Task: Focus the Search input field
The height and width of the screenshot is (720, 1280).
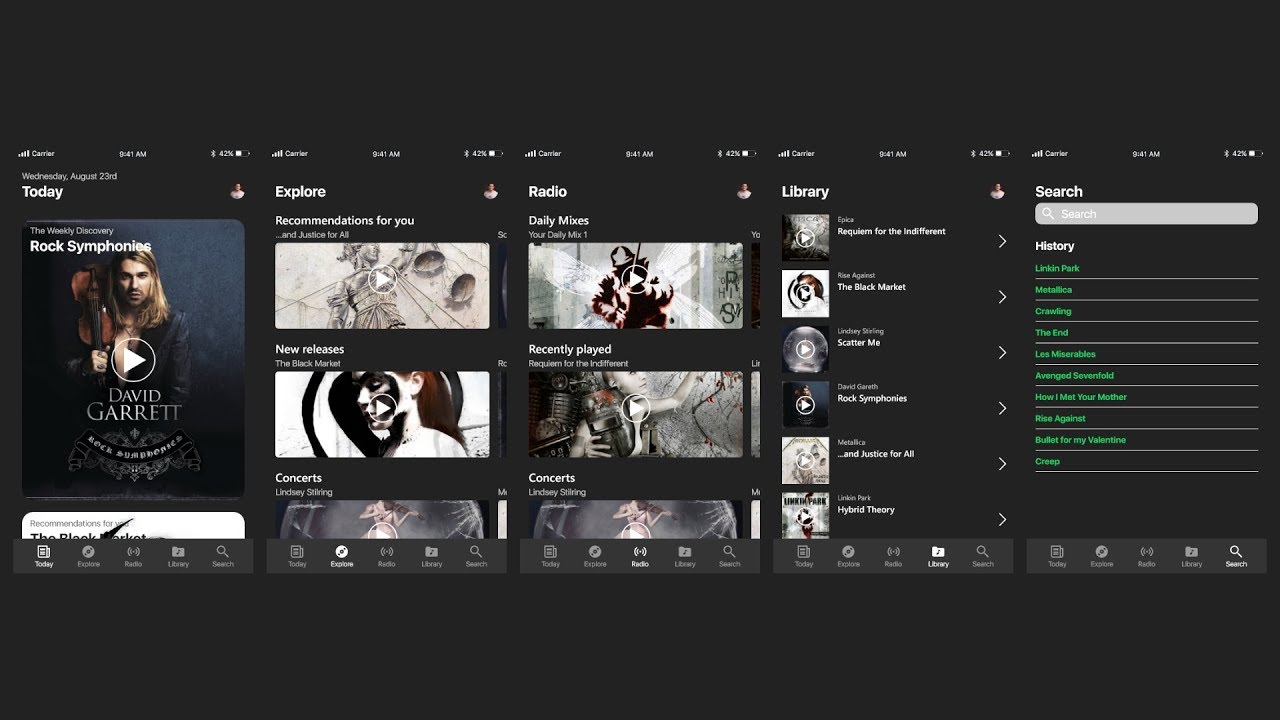Action: (1146, 214)
